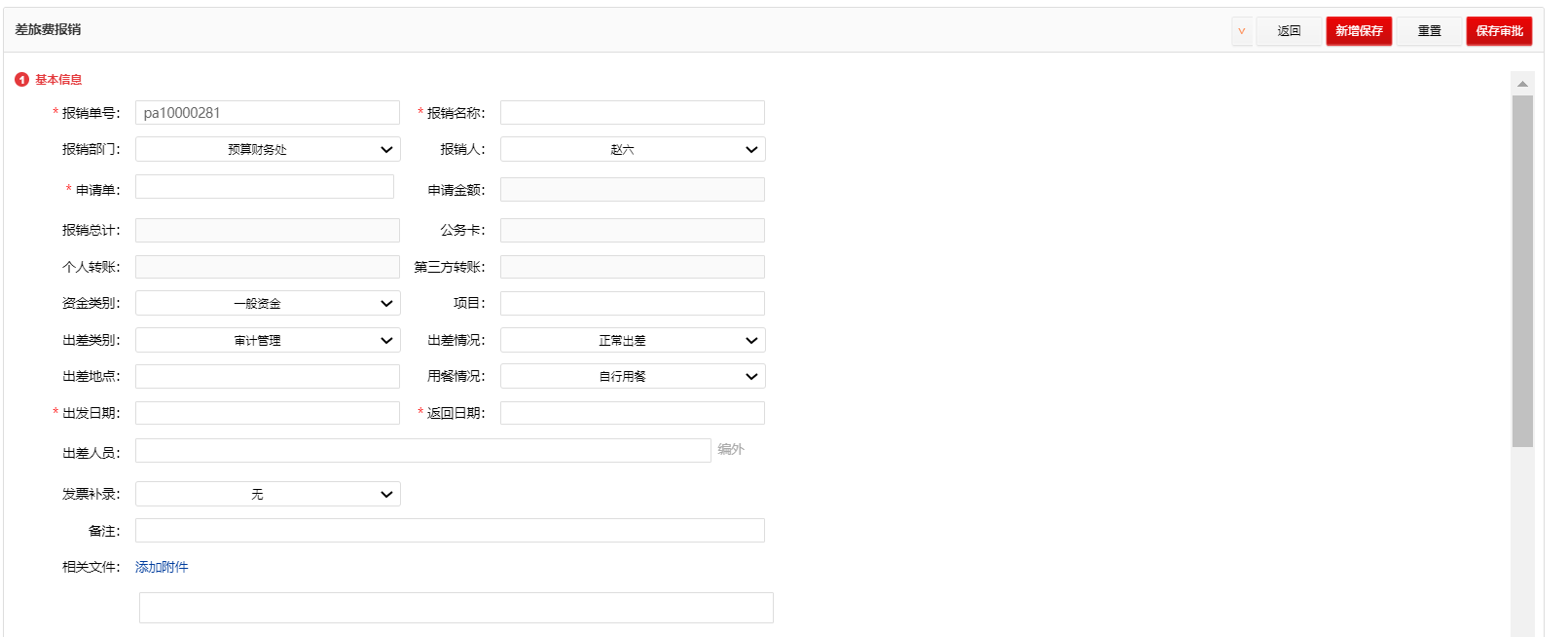
Task: Open the 发票补录 dropdown showing 无
Action: (268, 494)
